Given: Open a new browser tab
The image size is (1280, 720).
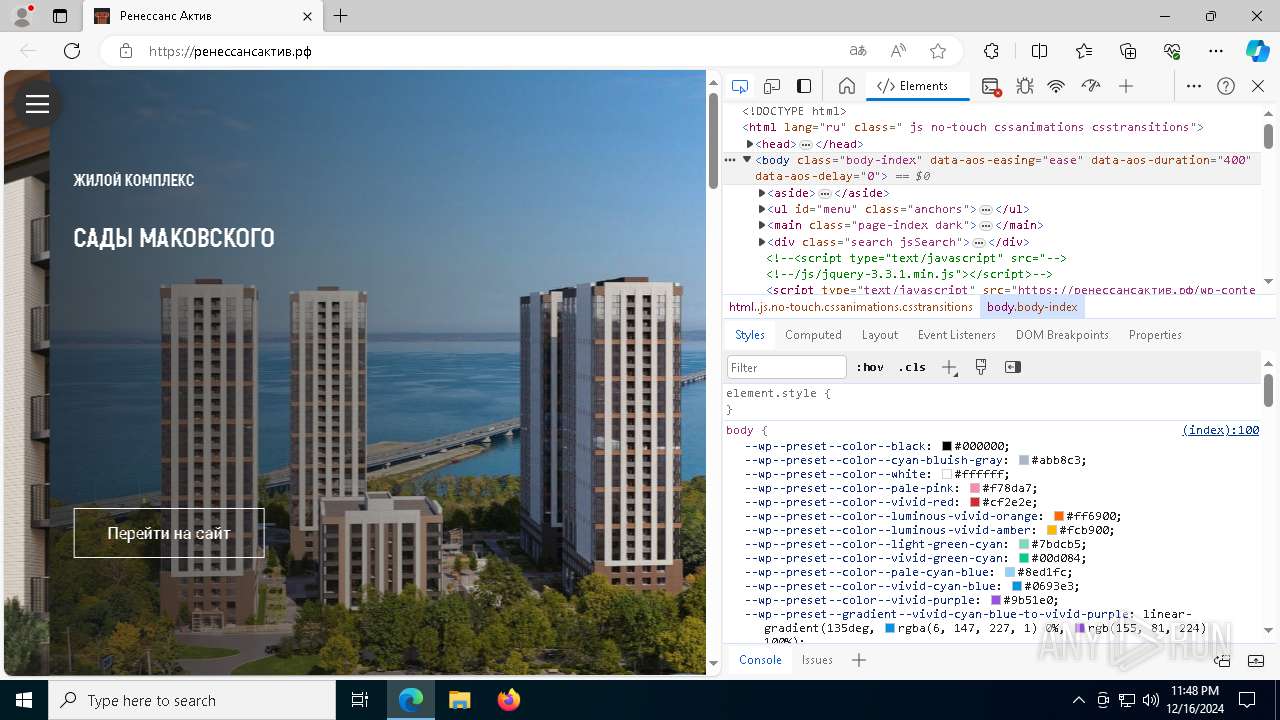Looking at the screenshot, I should point(341,16).
